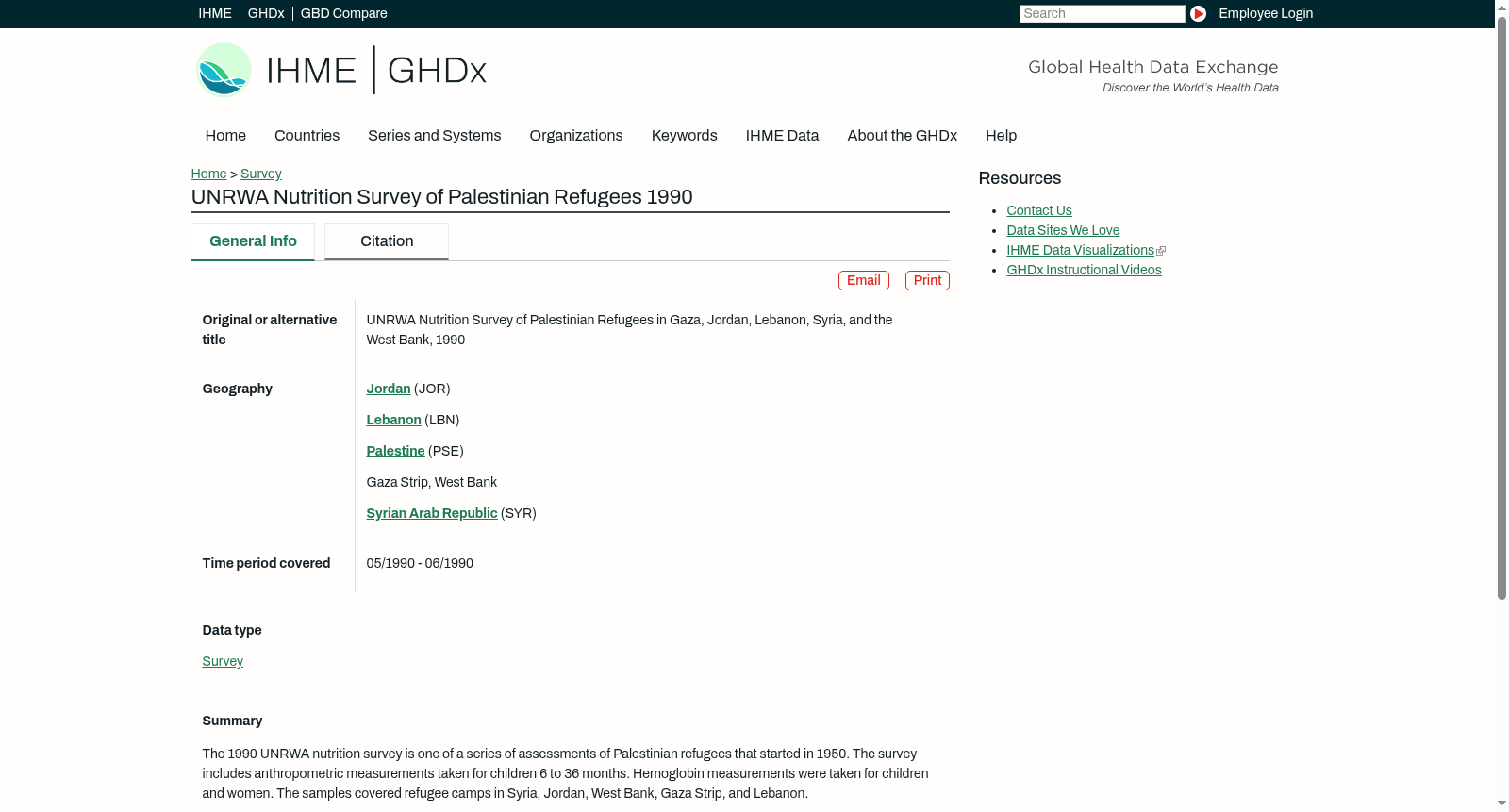Click the page vertical scrollbar thumb
The width and height of the screenshot is (1509, 812).
[1501, 307]
